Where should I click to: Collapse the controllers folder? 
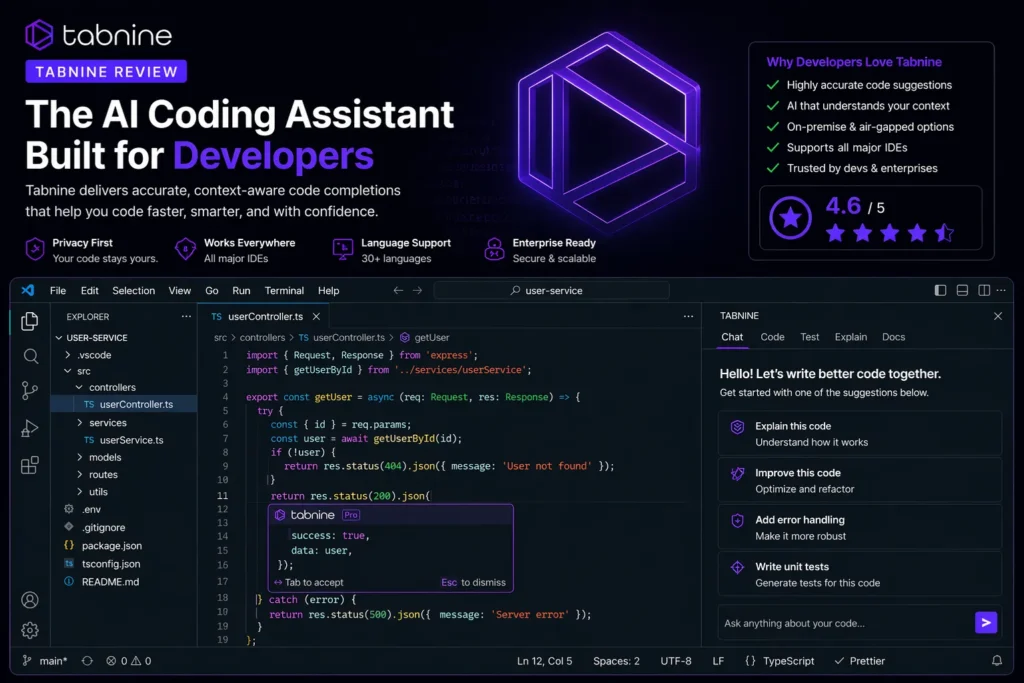point(79,387)
